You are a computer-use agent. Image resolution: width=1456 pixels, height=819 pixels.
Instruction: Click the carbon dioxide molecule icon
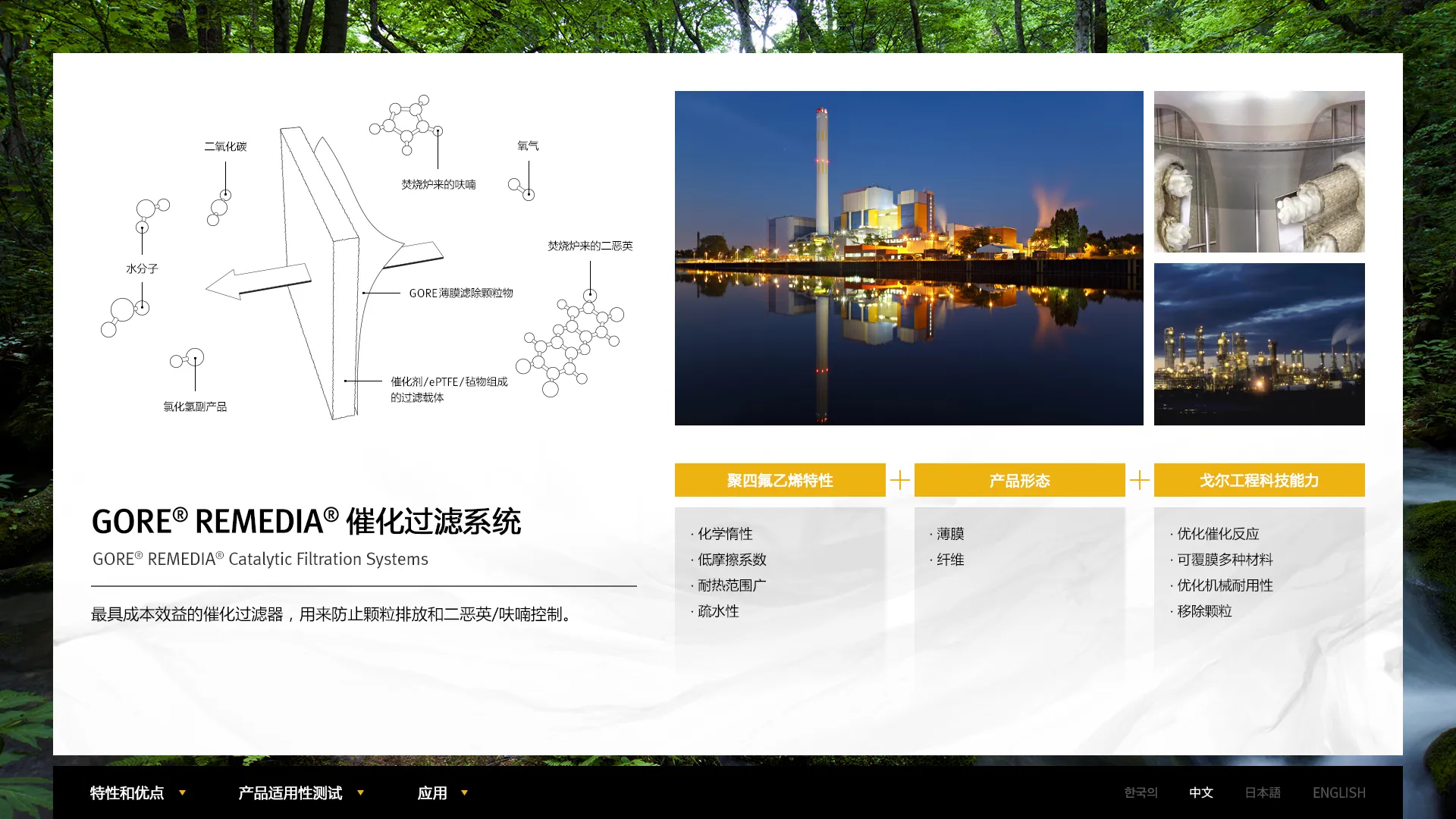[x=219, y=207]
